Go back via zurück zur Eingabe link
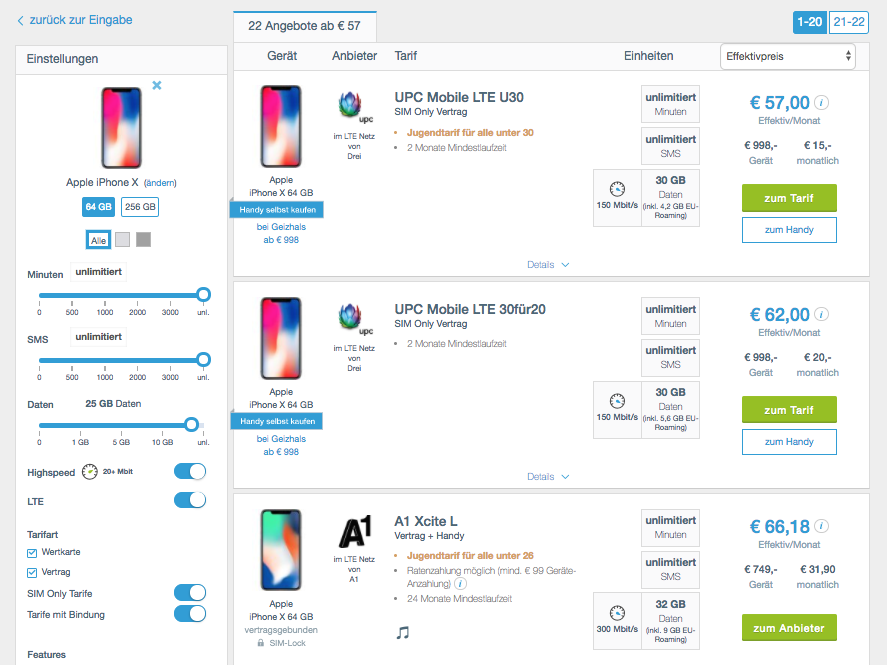Screen dimensions: 887x665 (x=74, y=20)
